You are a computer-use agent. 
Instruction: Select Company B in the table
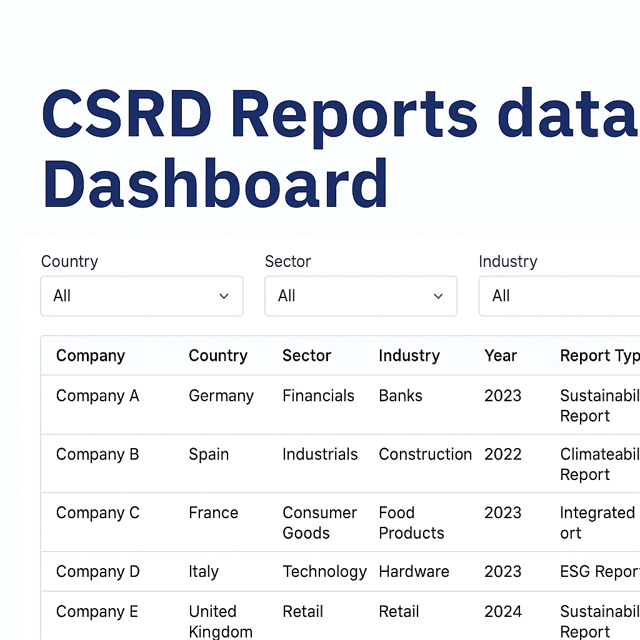(97, 454)
